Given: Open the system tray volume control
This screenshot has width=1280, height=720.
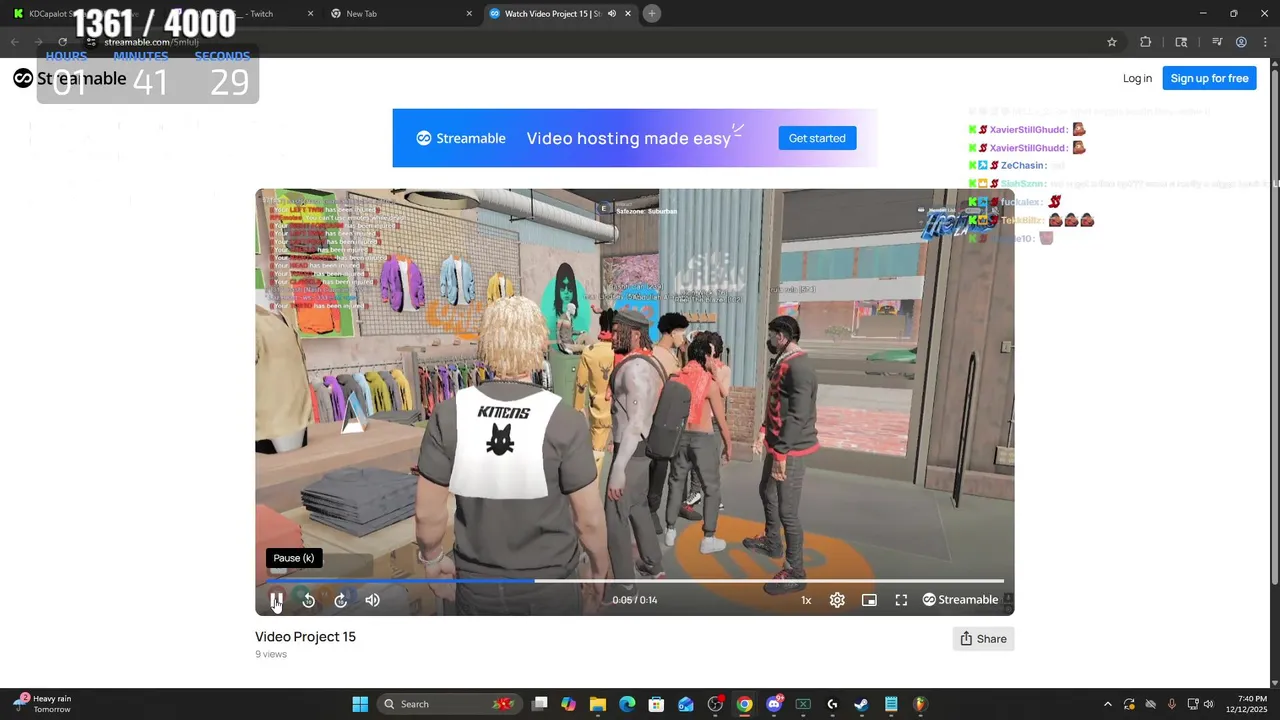Looking at the screenshot, I should click(1208, 704).
